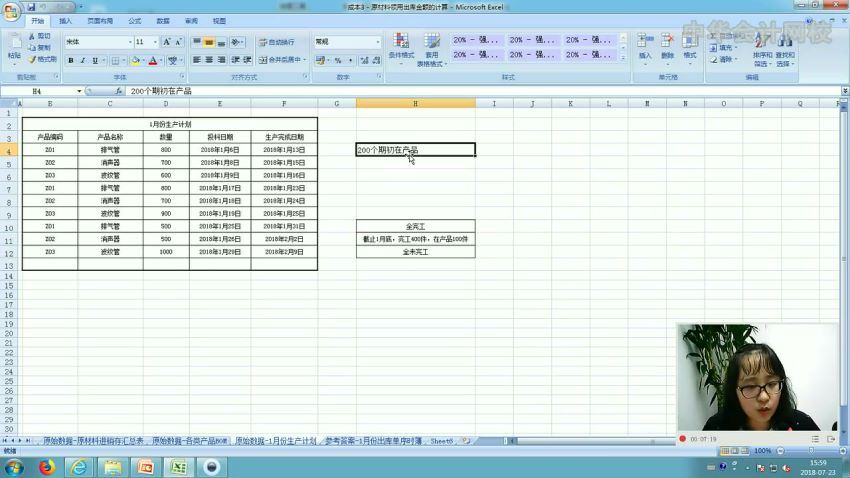Open Sort and Filter (排序和筛选)
The width and height of the screenshot is (850, 478).
[761, 50]
